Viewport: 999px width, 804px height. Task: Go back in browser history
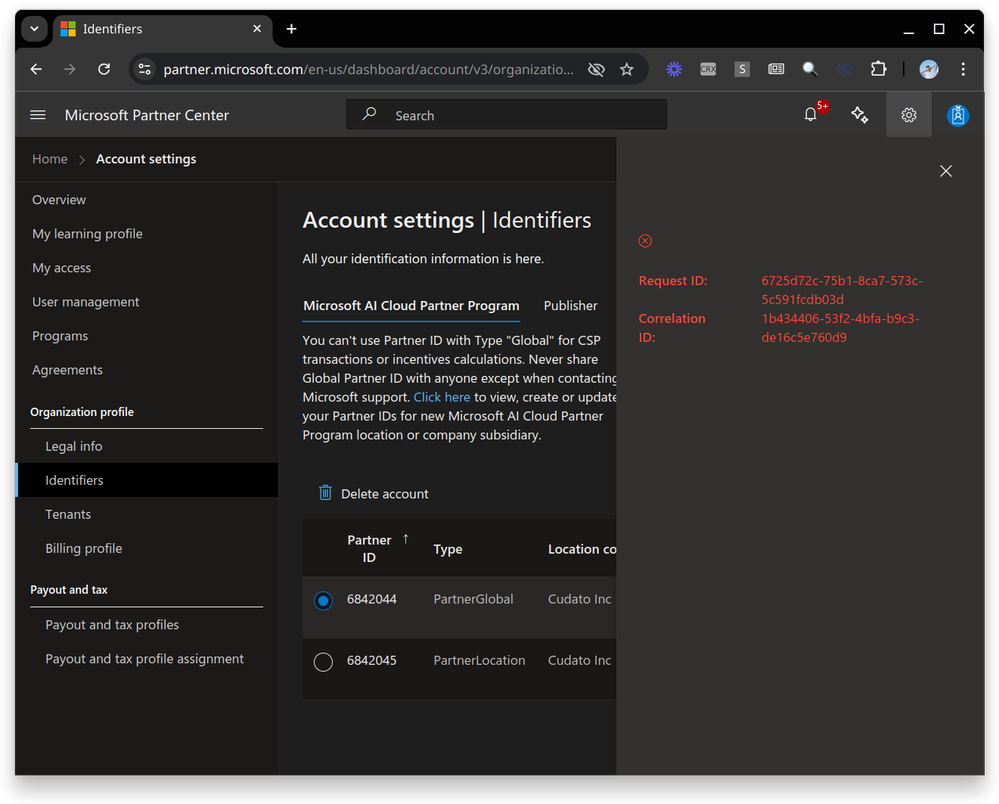pos(36,69)
